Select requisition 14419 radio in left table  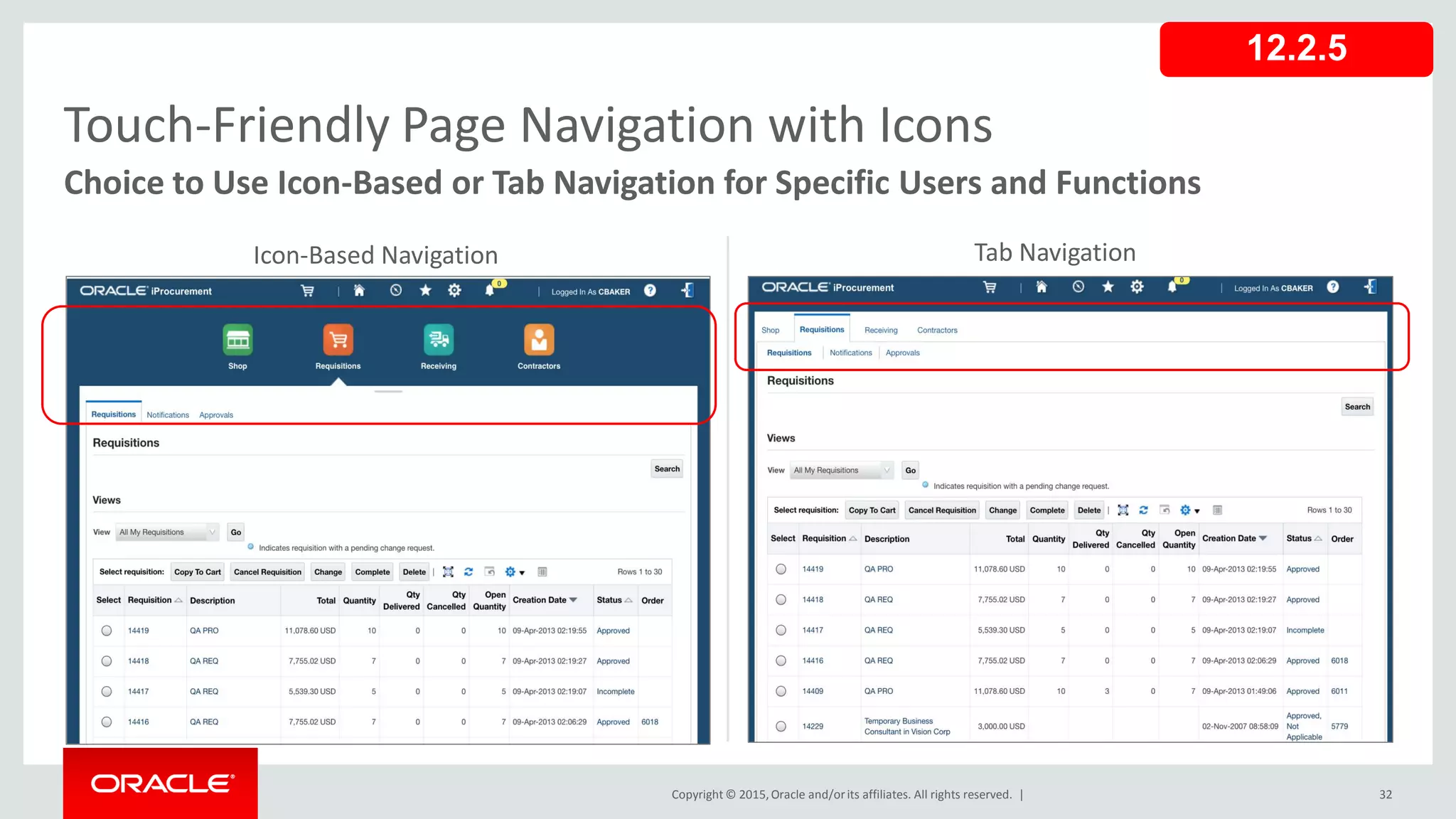[x=107, y=631]
